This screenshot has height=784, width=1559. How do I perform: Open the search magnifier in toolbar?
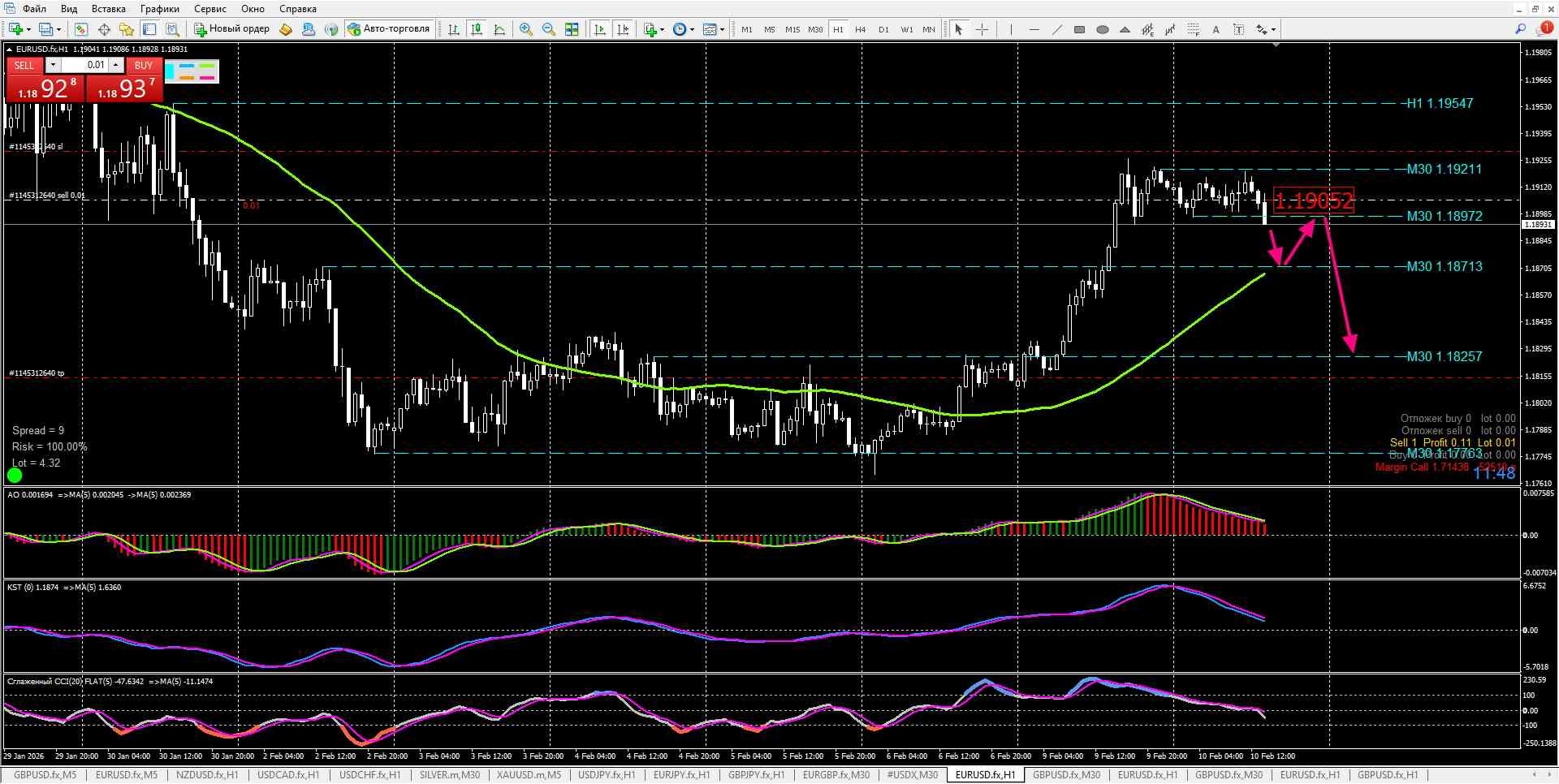point(1521,29)
